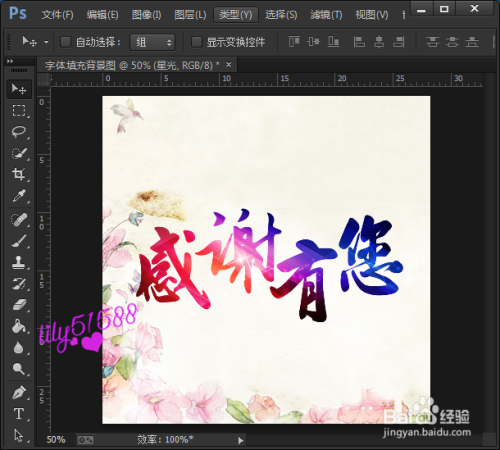500x450 pixels.
Task: Click the Align Vertical Centers icon
Action: (x=314, y=42)
